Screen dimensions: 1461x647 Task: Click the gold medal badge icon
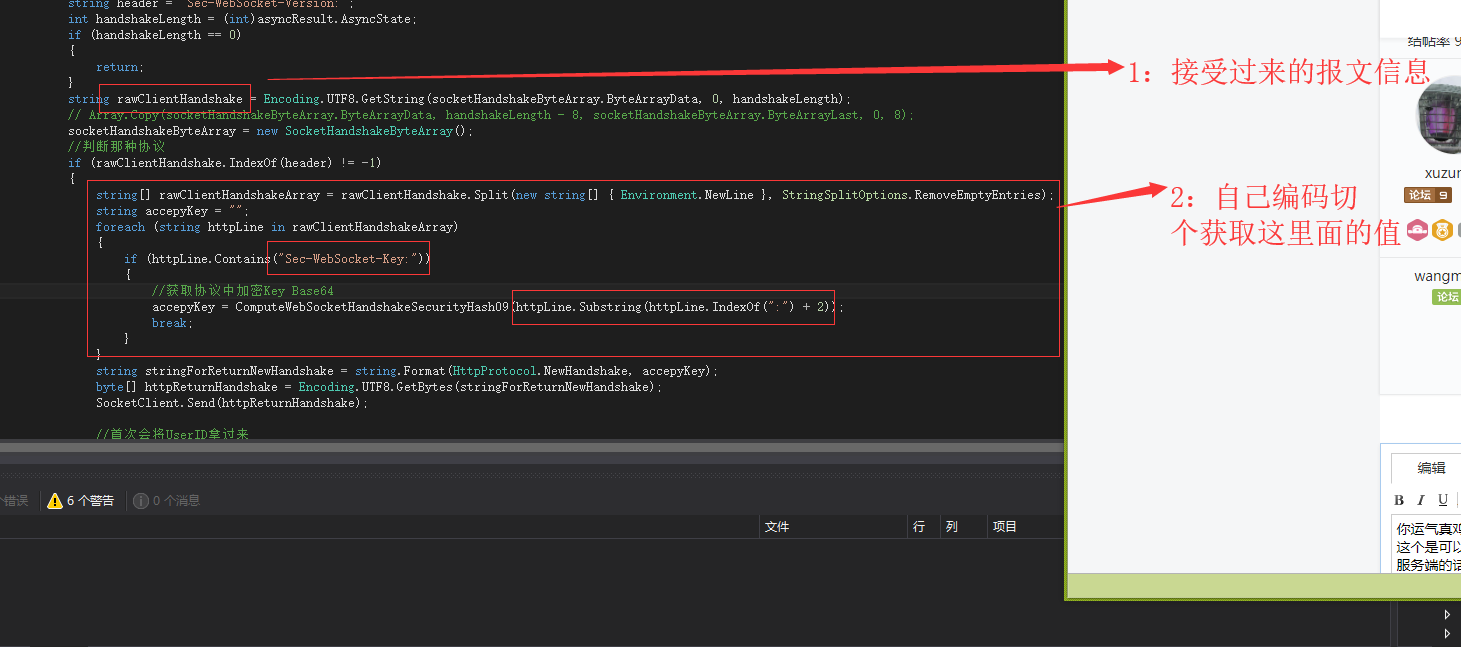(1441, 231)
